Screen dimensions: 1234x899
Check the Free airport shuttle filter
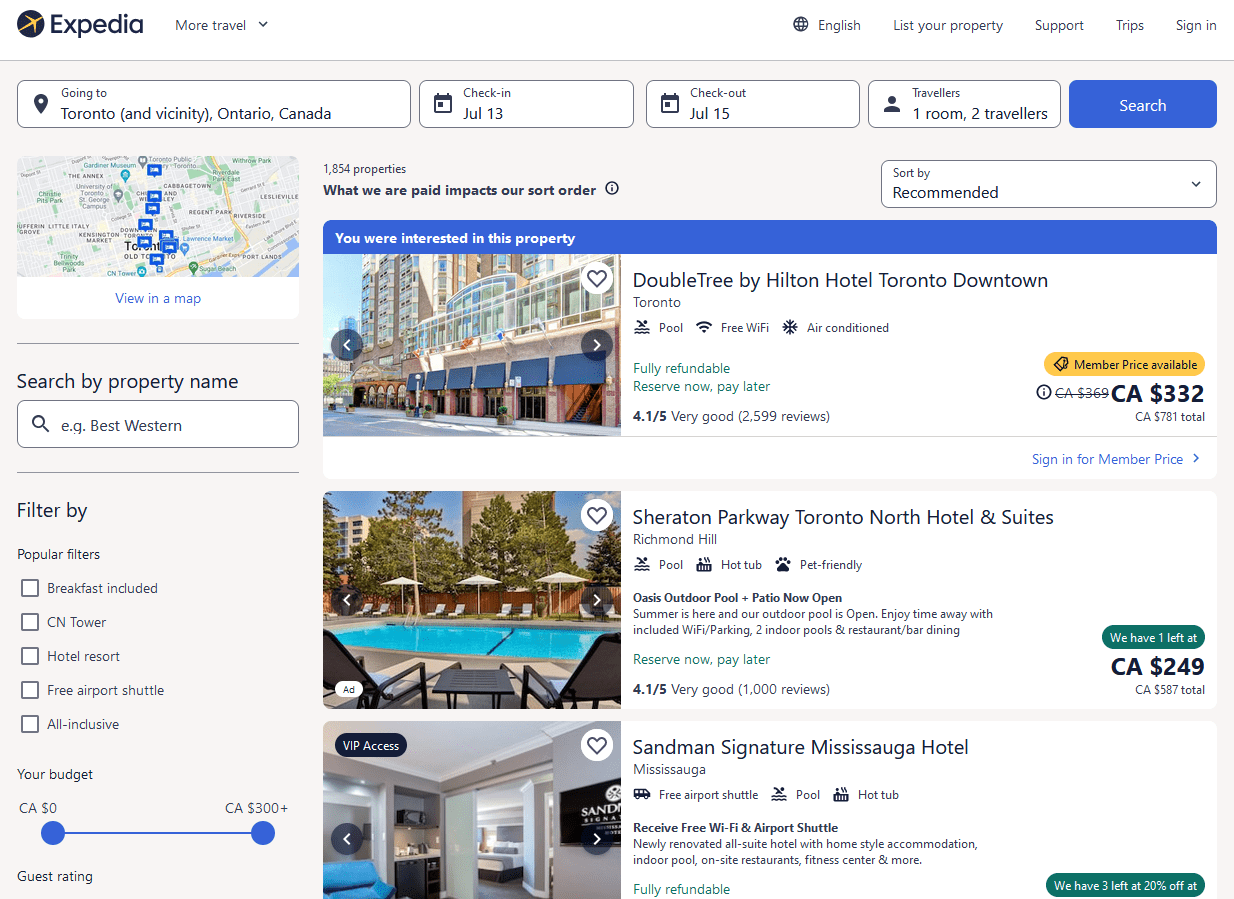click(30, 690)
